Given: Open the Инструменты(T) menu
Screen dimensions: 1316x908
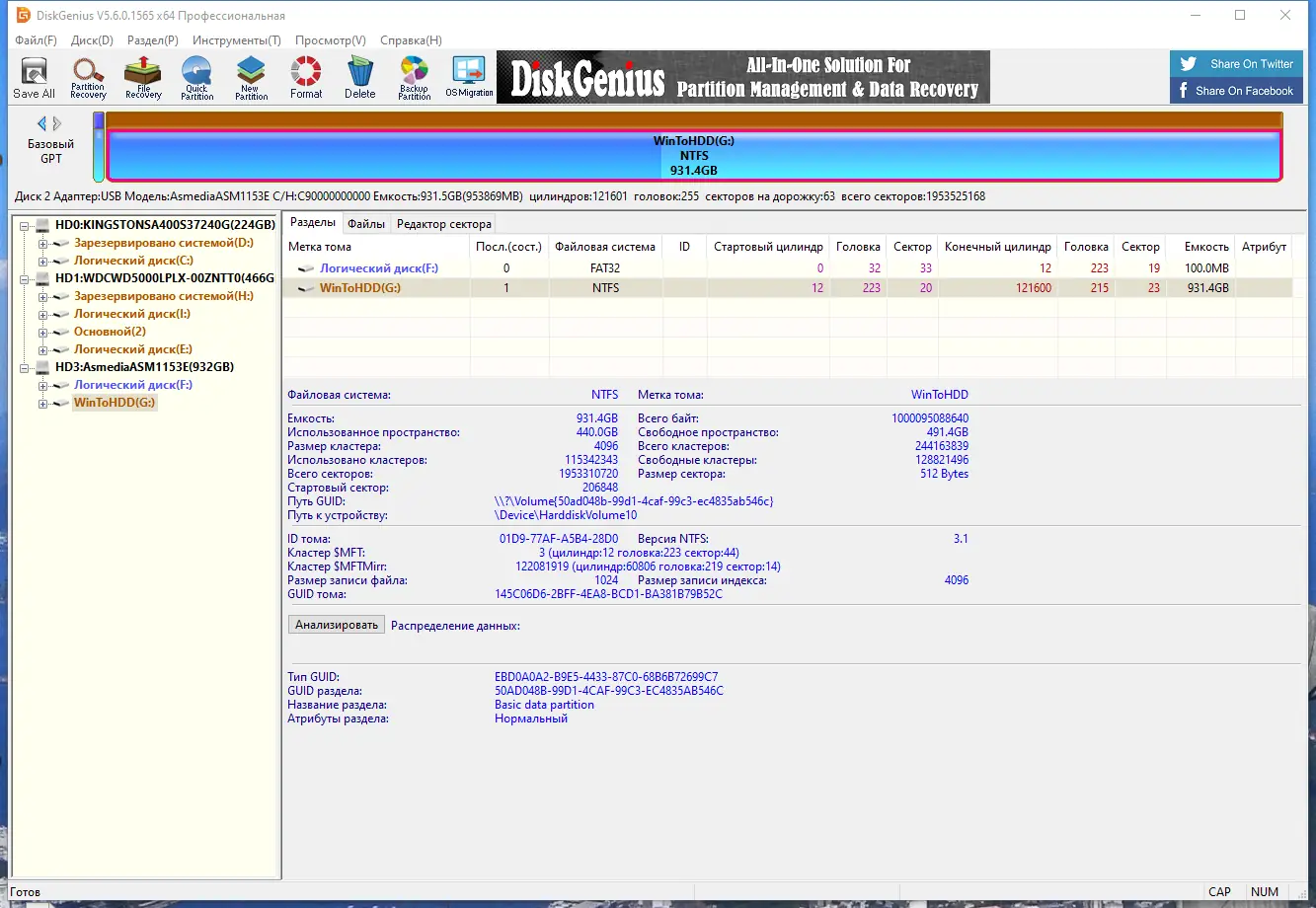Looking at the screenshot, I should coord(237,40).
